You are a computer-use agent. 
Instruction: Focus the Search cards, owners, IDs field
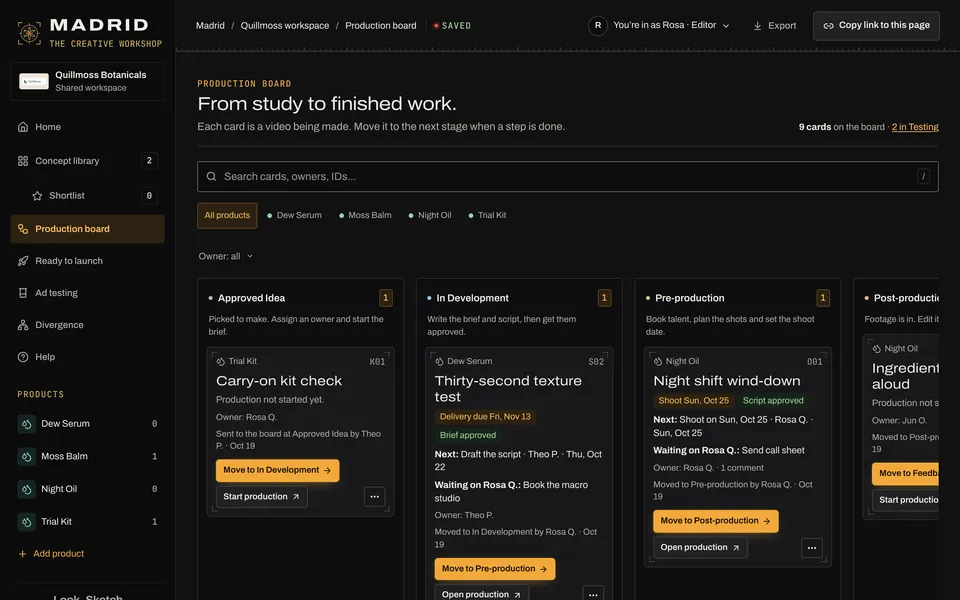point(568,176)
